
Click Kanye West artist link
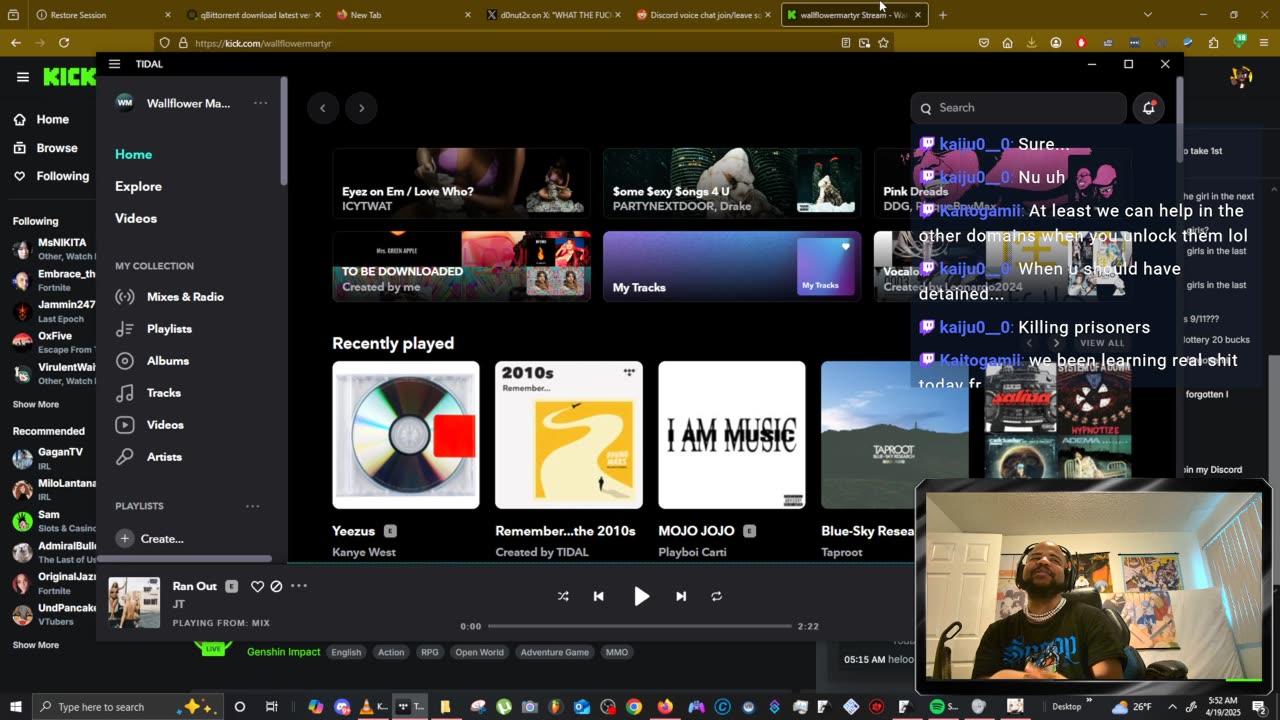[x=364, y=552]
